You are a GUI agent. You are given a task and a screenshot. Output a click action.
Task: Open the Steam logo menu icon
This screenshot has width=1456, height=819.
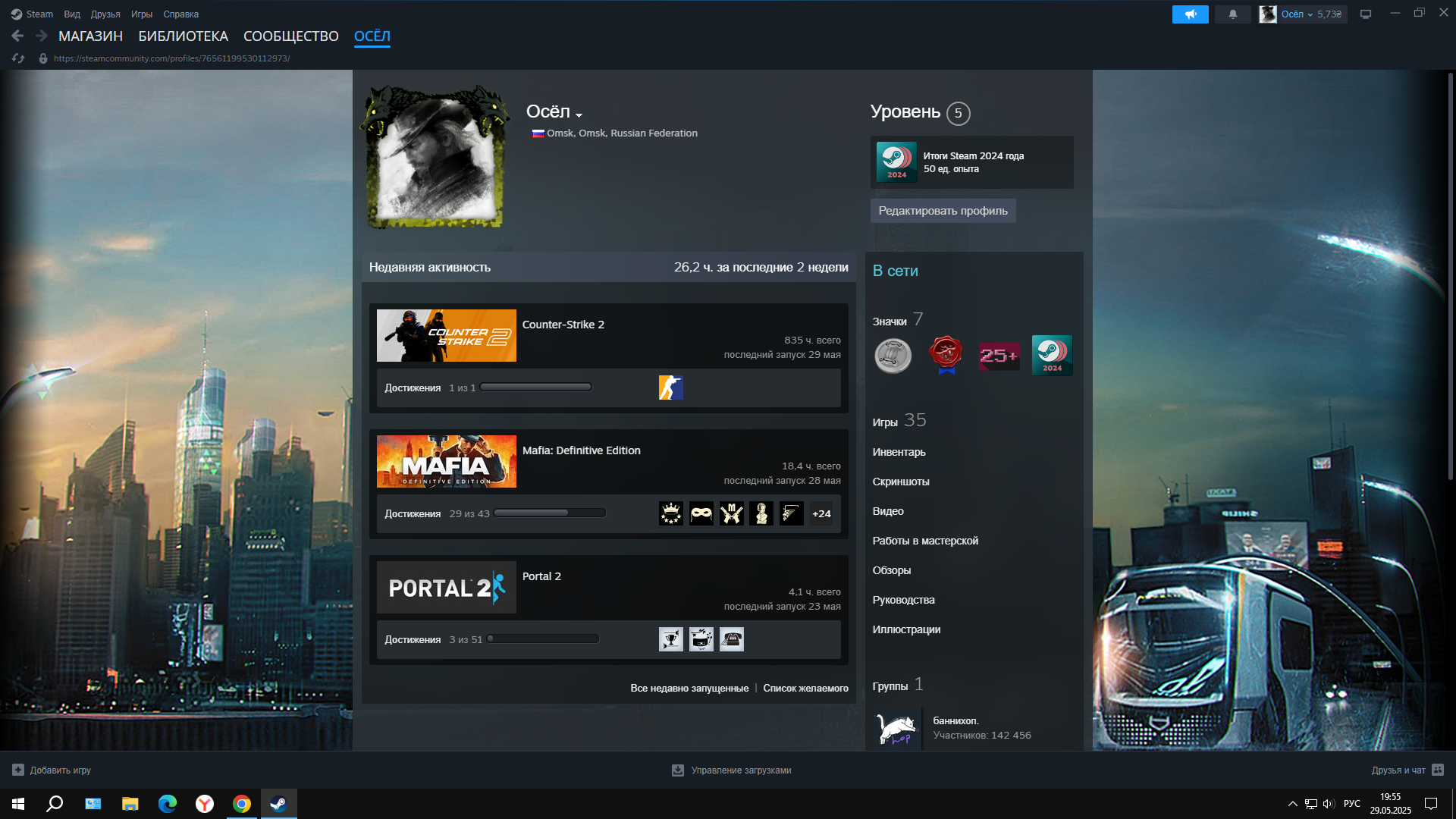tap(16, 14)
